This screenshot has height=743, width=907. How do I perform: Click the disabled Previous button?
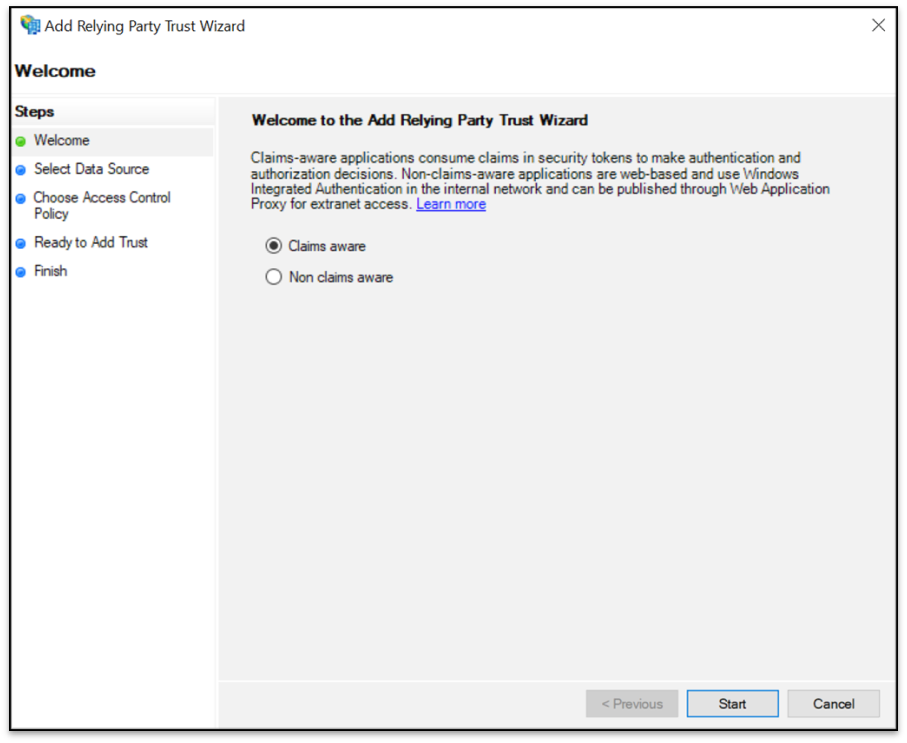pyautogui.click(x=632, y=703)
